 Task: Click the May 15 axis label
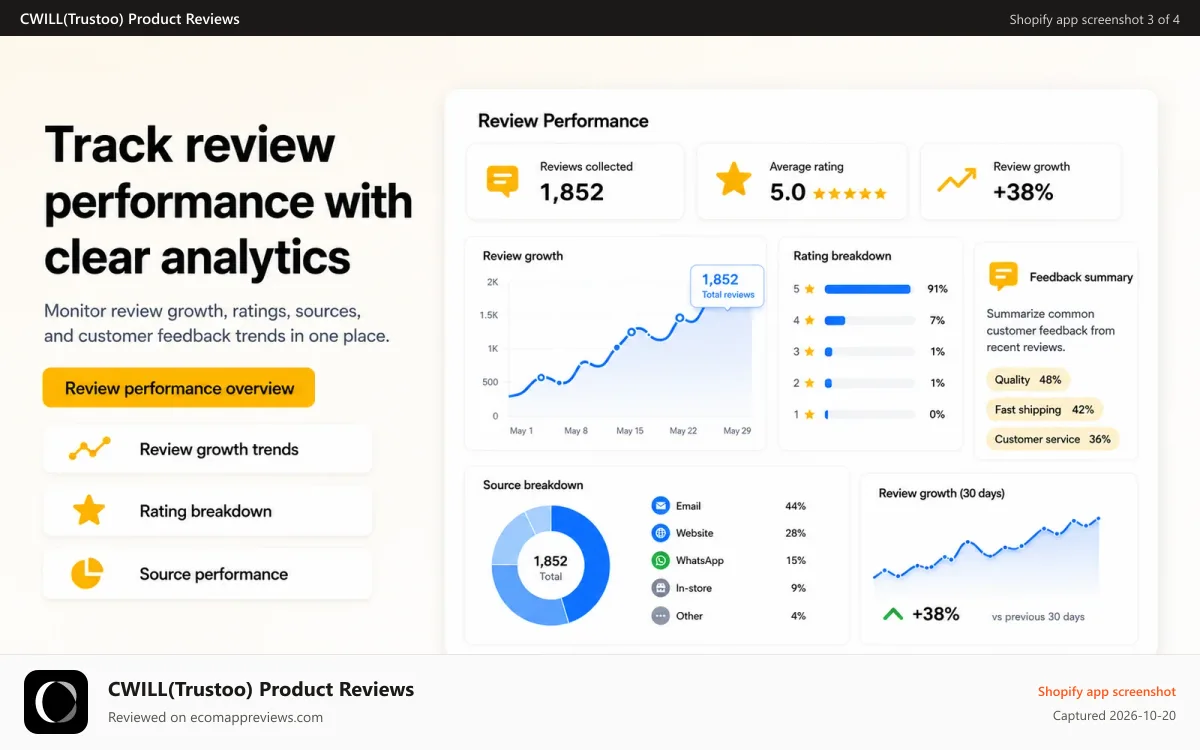pos(630,431)
